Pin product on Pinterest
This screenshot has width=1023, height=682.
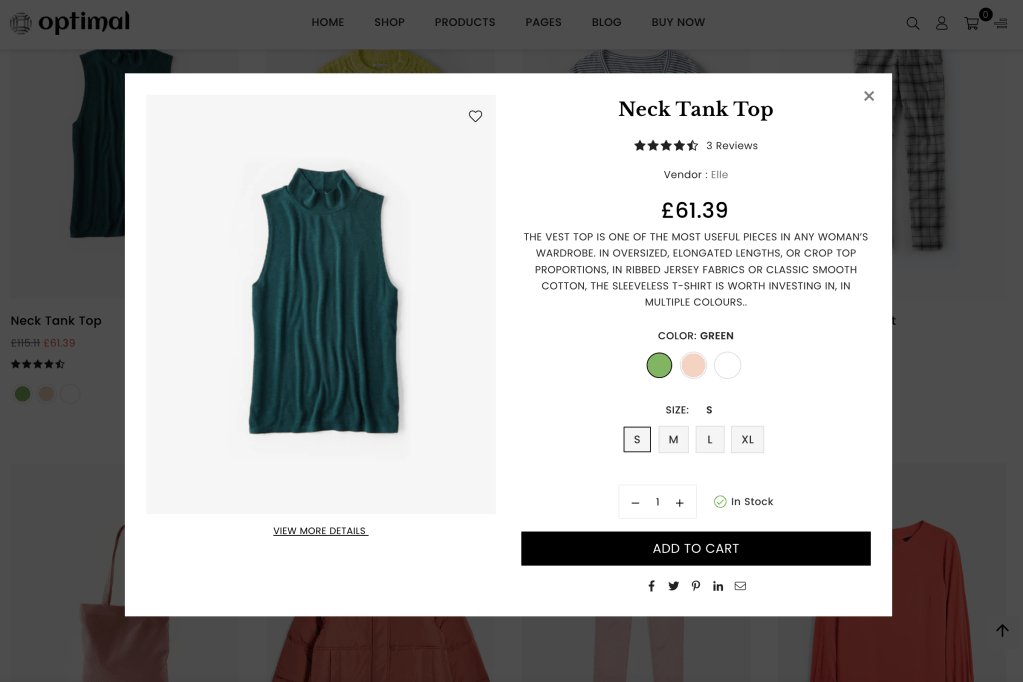point(696,586)
